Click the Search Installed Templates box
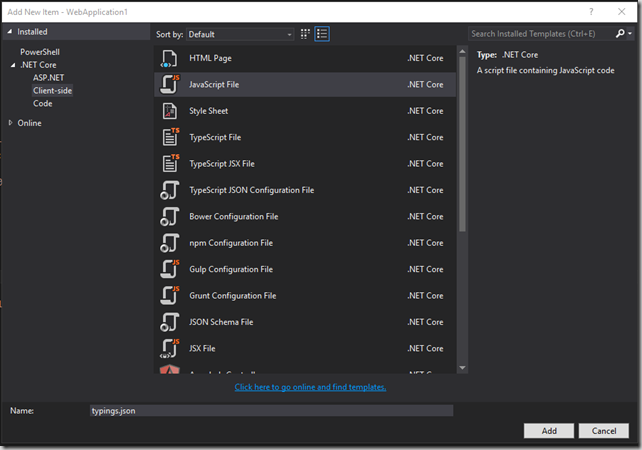The height and width of the screenshot is (450, 642). (x=541, y=34)
